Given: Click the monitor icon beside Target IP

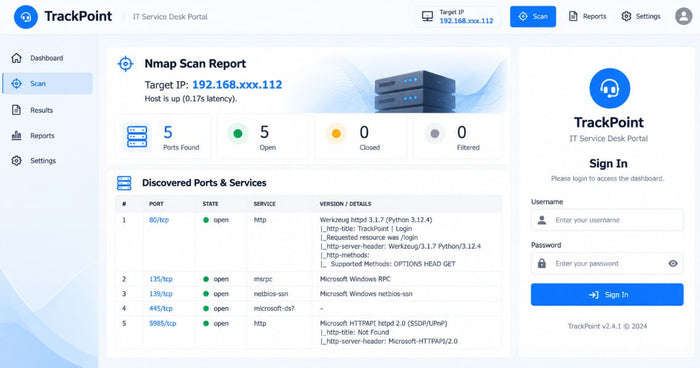Looking at the screenshot, I should [x=427, y=17].
